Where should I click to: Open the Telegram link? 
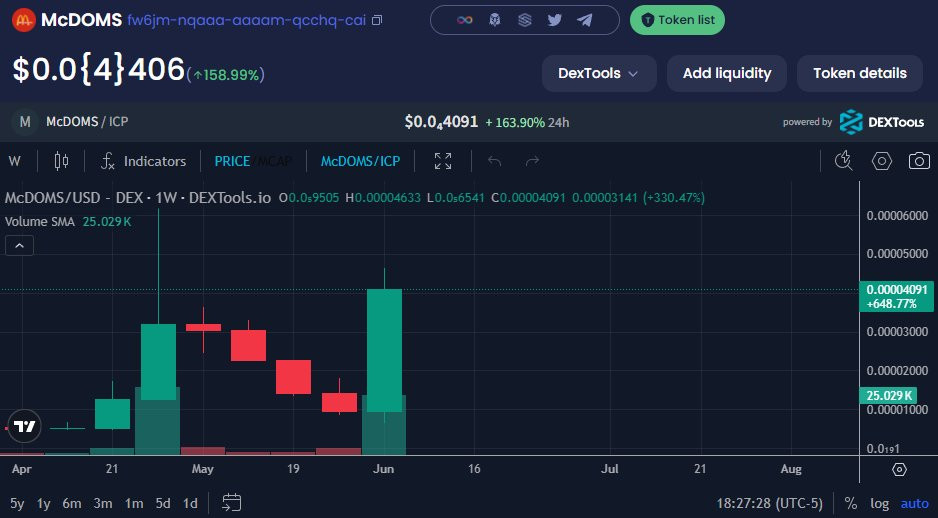(x=584, y=20)
